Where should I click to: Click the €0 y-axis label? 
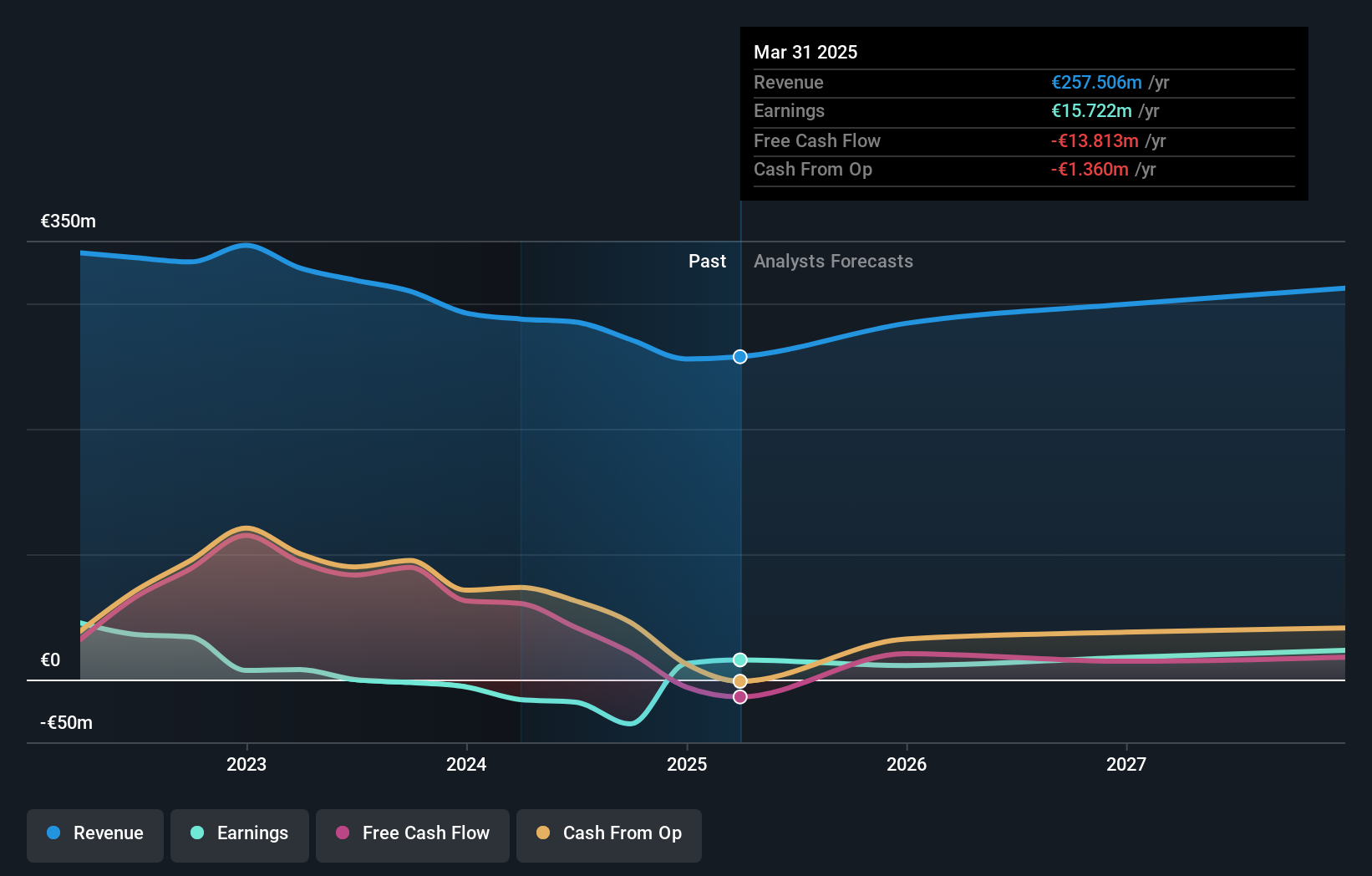(50, 660)
